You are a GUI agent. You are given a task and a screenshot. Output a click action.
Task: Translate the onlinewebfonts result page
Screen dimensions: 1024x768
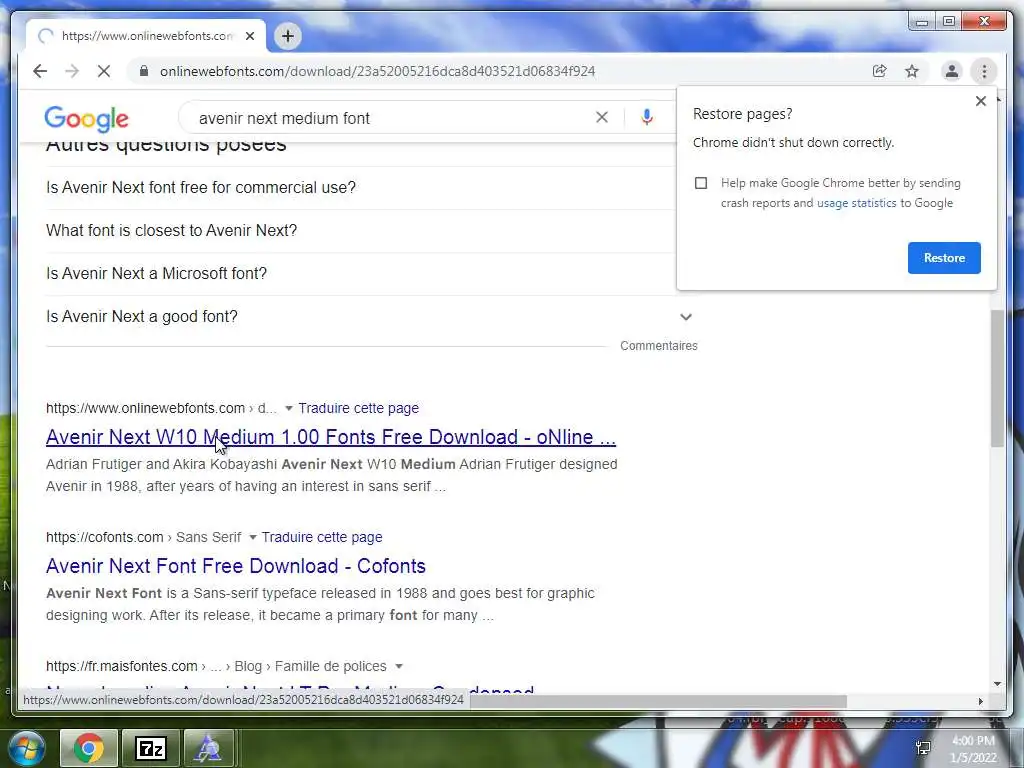[359, 409]
